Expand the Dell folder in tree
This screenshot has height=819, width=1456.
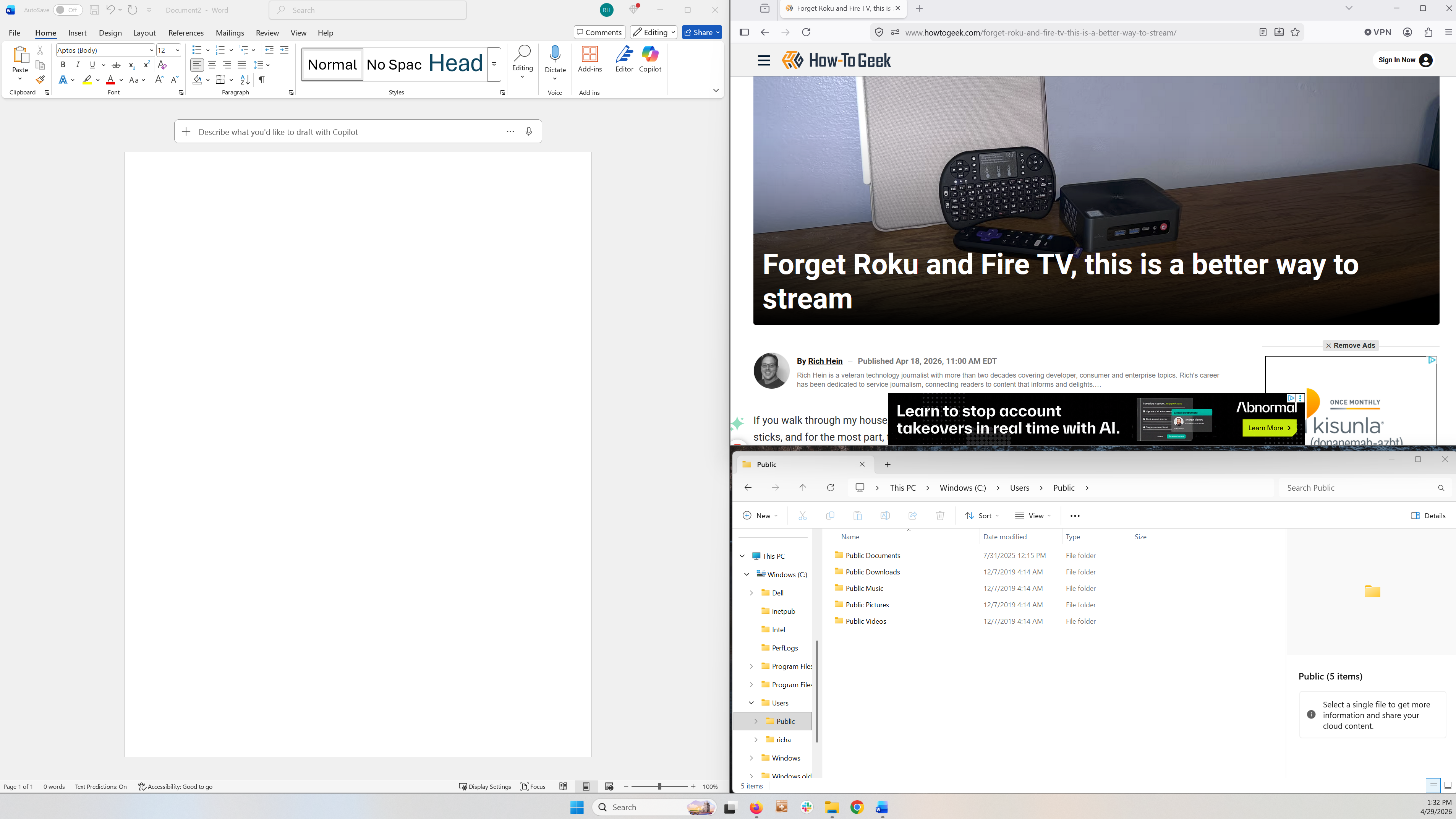pos(751,593)
